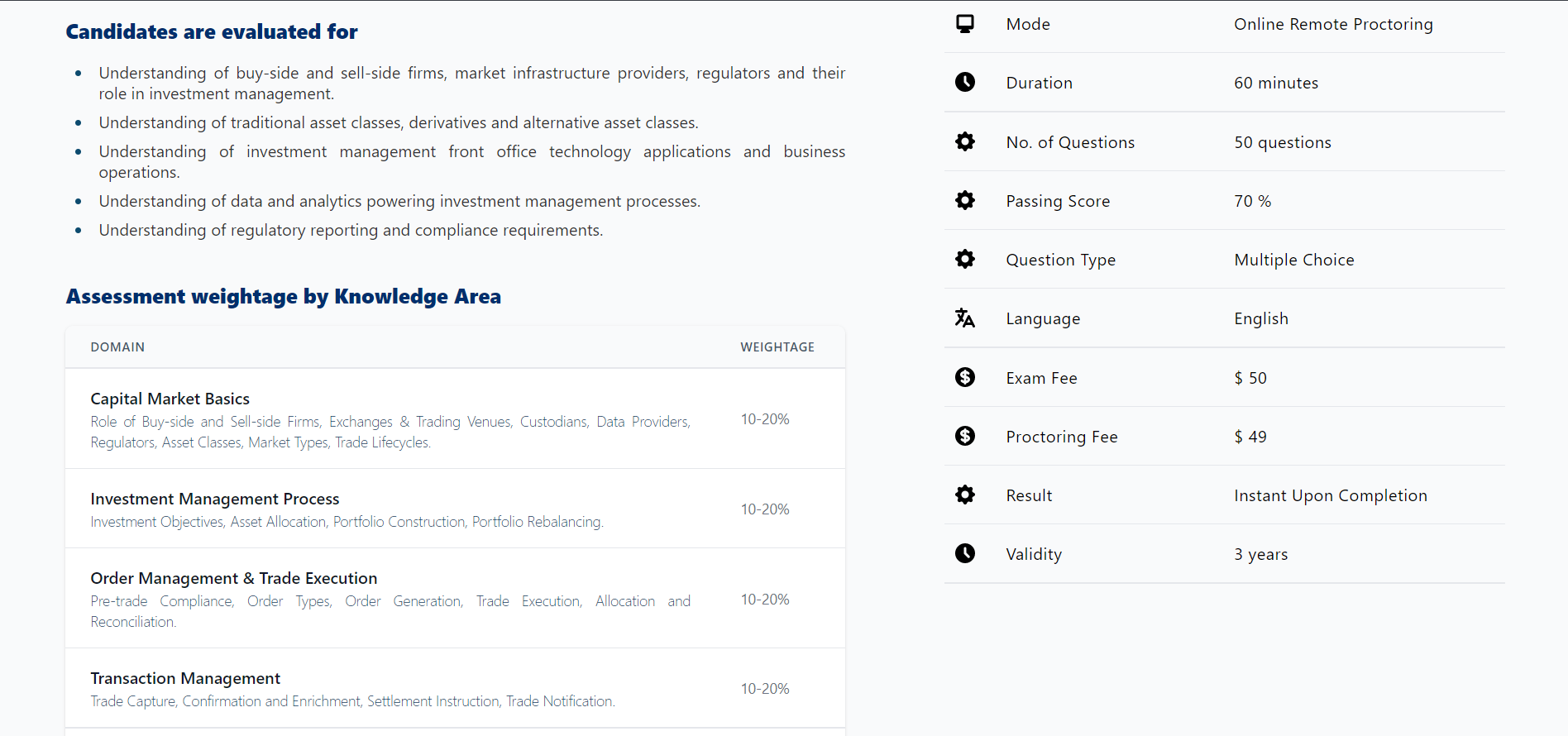Click the dollar icon next to Proctoring Fee
Screen dimensions: 1568x736
(x=965, y=436)
